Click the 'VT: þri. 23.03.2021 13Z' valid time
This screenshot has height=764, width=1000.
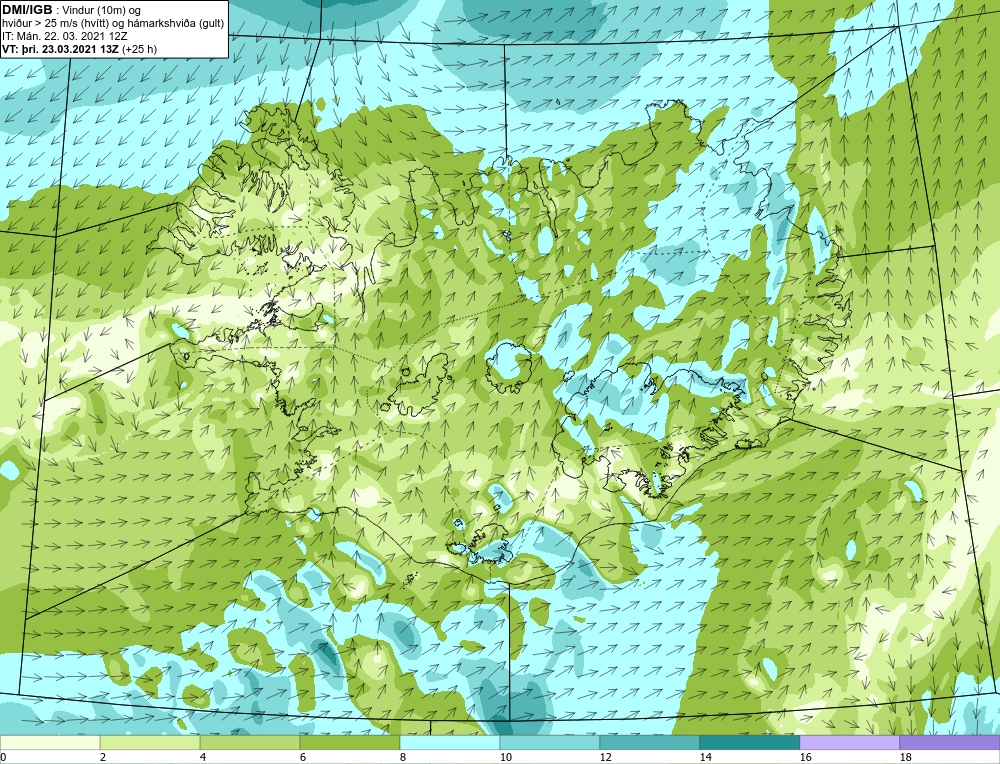(60, 49)
